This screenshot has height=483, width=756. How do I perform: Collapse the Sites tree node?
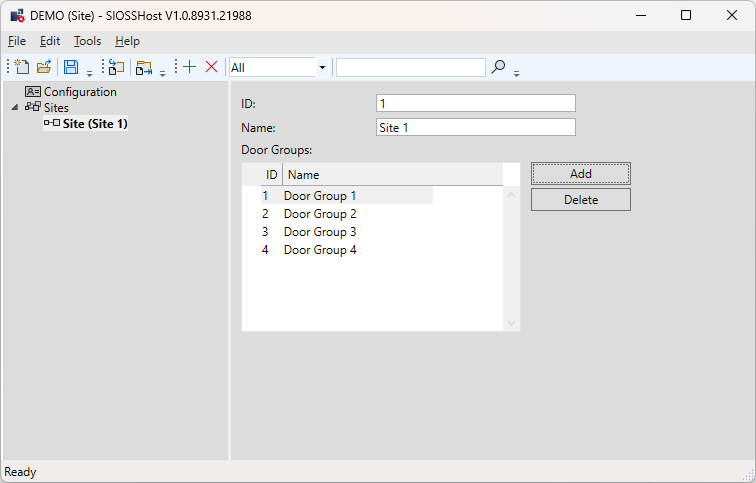(x=15, y=108)
